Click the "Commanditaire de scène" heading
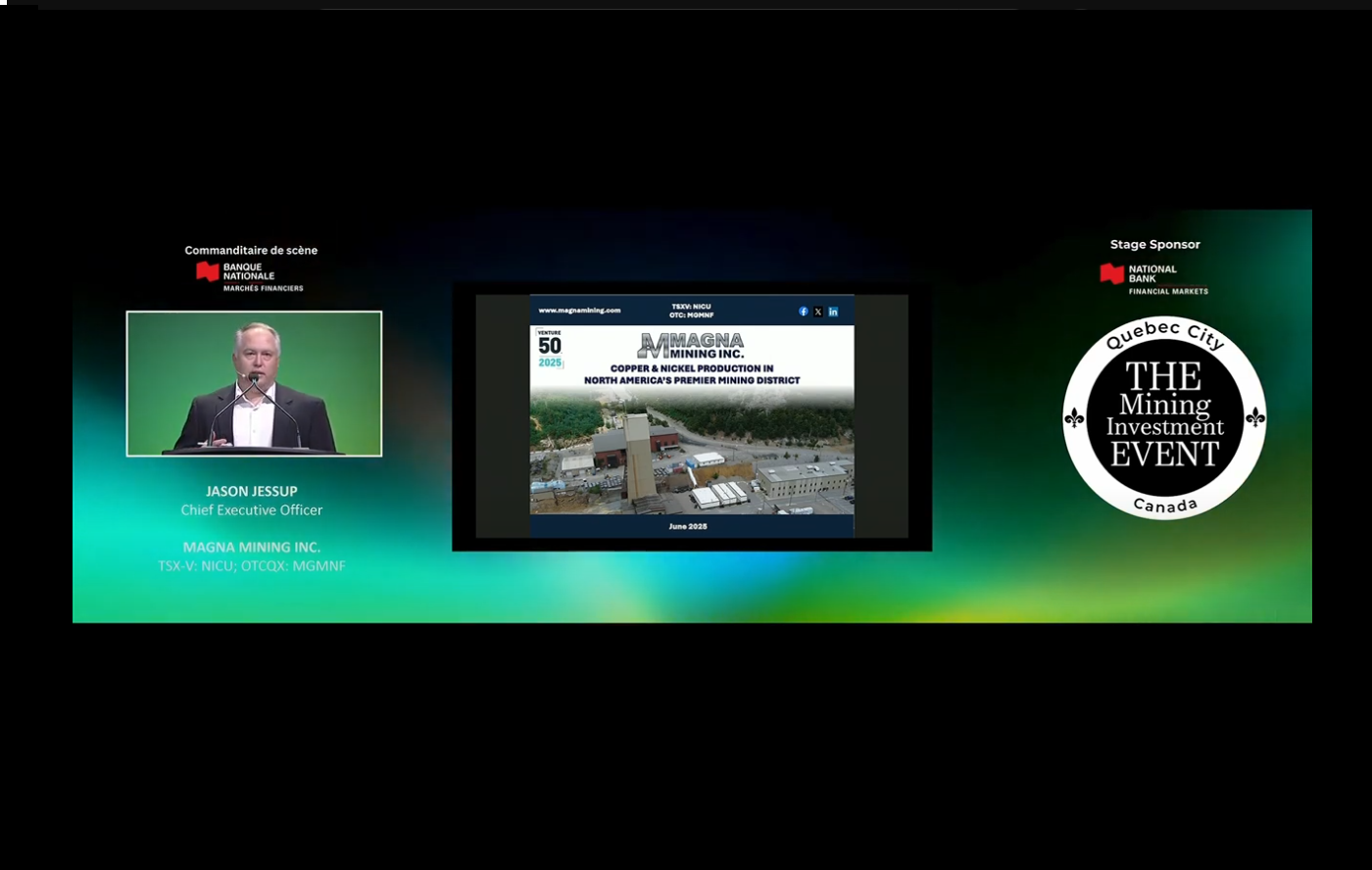The width and height of the screenshot is (1372, 870). 251,250
